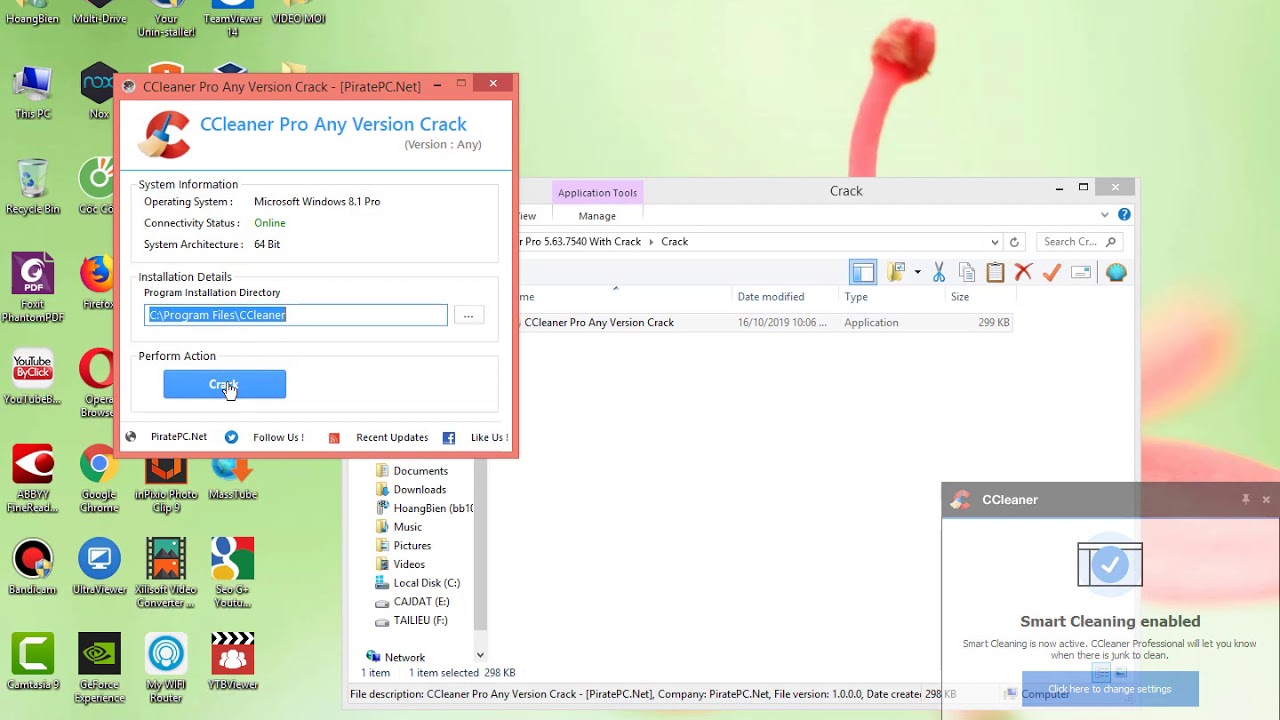Click the shell icon in Explorer toolbar
This screenshot has height=720, width=1280.
coord(1116,272)
